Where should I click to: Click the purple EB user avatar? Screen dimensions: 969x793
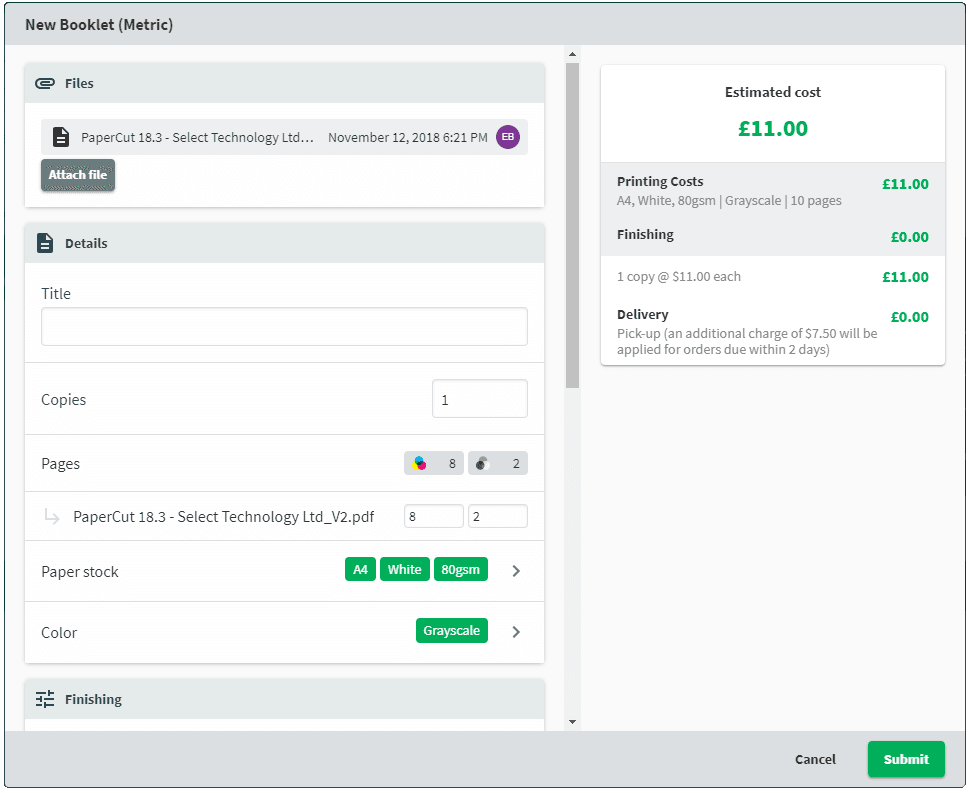tap(507, 137)
